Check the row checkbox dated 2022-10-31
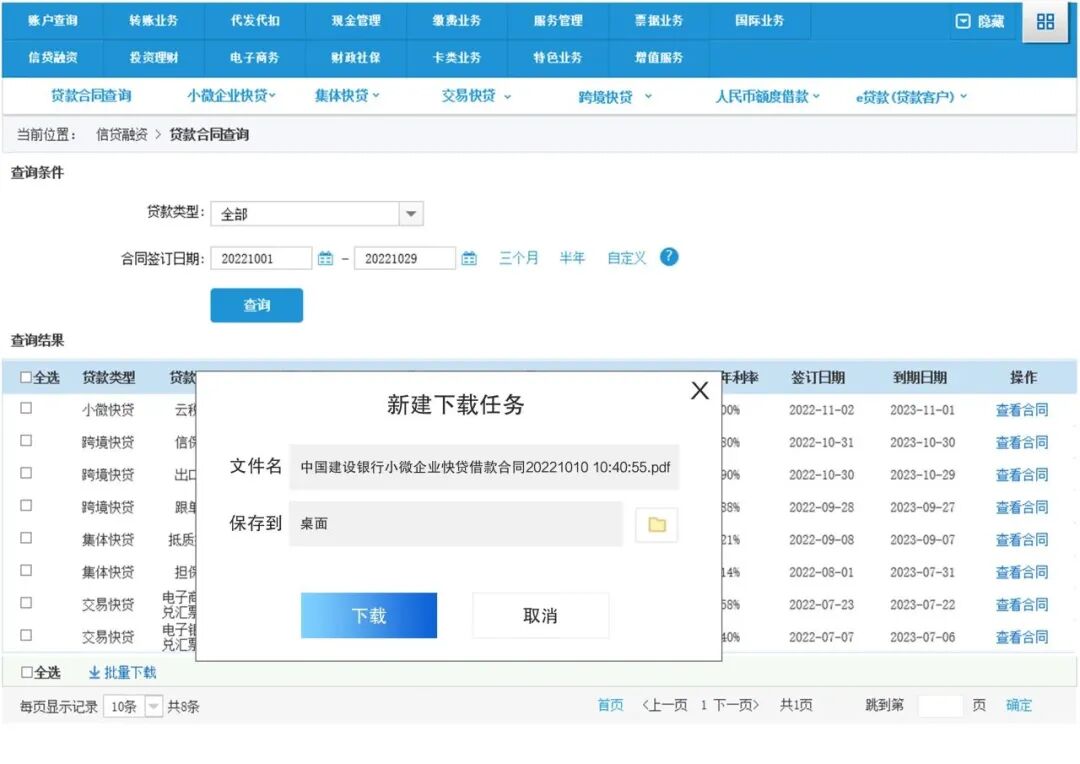Screen dimensions: 1080x764 pyautogui.click(x=26, y=440)
